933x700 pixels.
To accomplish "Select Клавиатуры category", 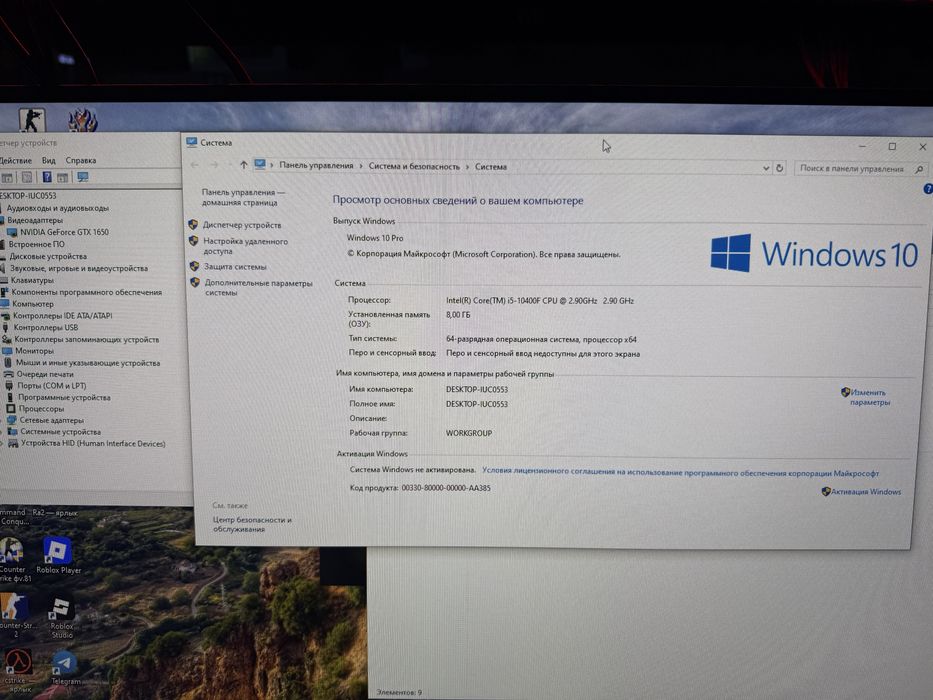I will (x=32, y=280).
